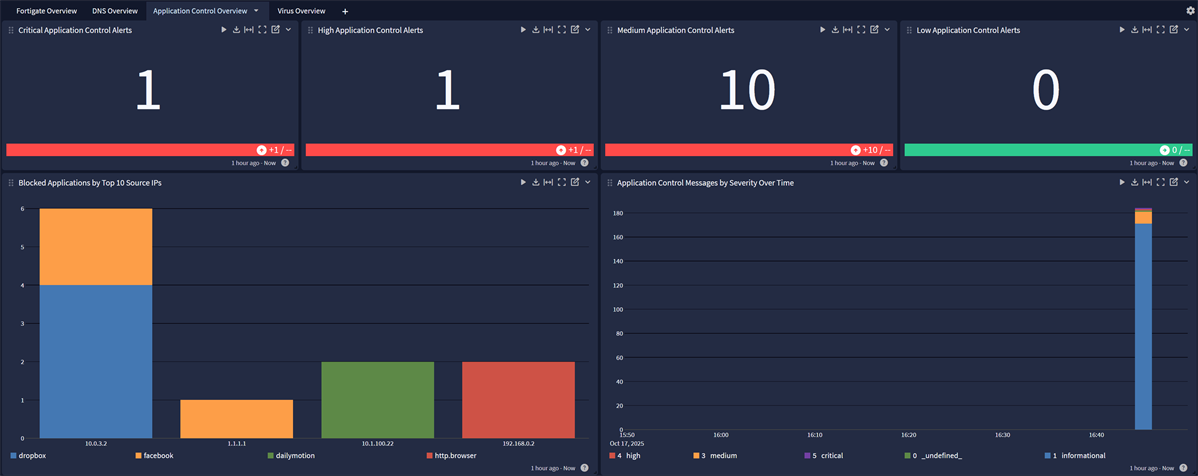Click the orange facebook legend color swatch
The height and width of the screenshot is (476, 1198).
pos(139,456)
